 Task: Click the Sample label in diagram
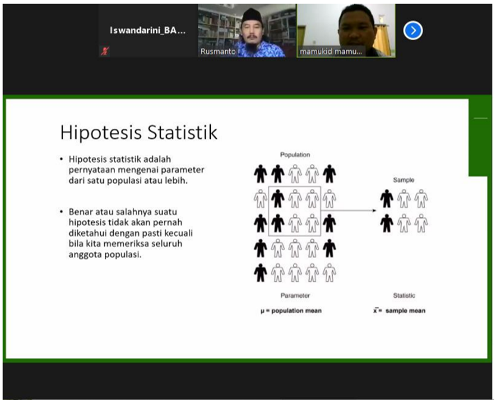403,180
